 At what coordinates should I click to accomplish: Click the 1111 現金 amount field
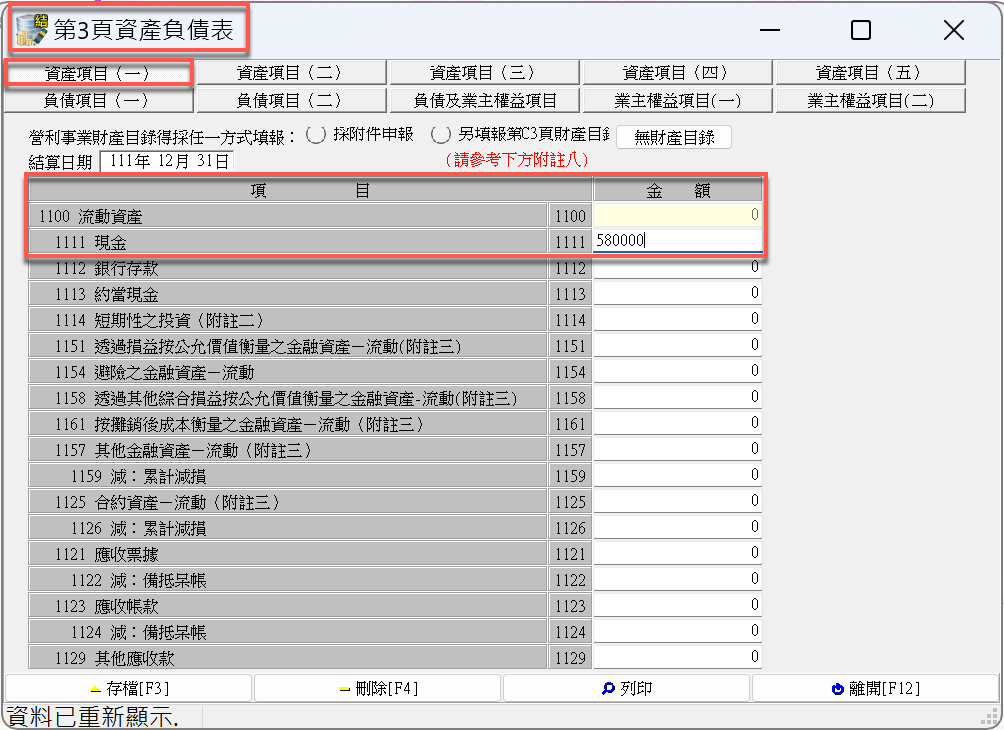pyautogui.click(x=677, y=241)
